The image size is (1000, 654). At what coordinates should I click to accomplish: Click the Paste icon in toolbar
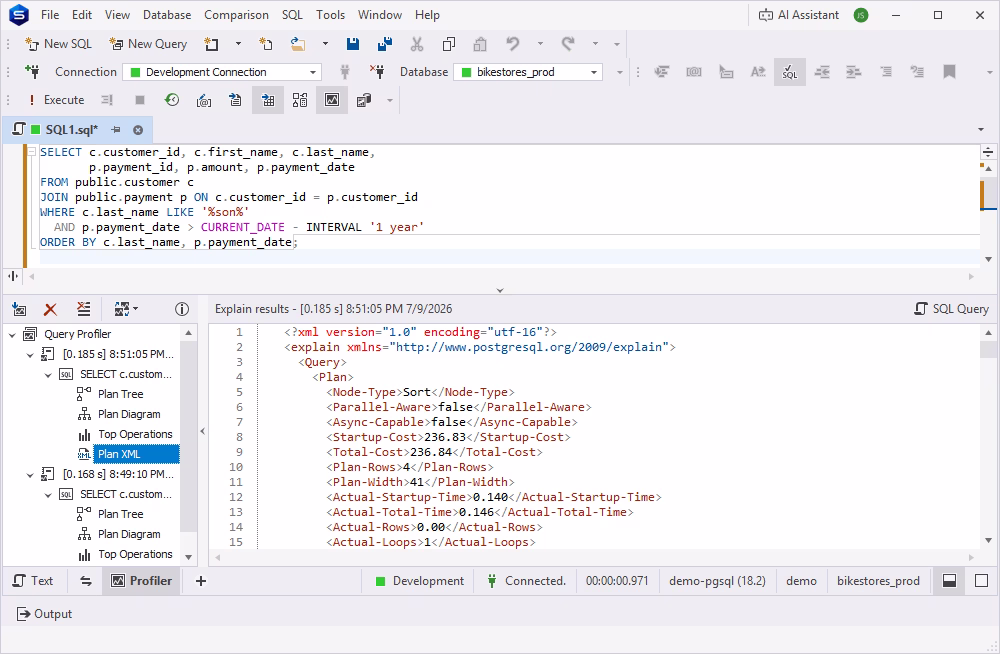[x=480, y=43]
